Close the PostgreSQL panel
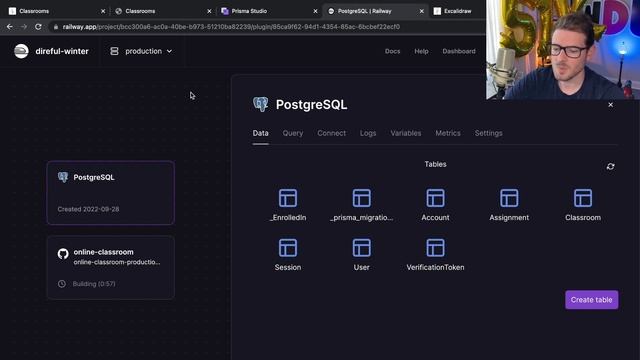This screenshot has width=640, height=360. click(610, 105)
